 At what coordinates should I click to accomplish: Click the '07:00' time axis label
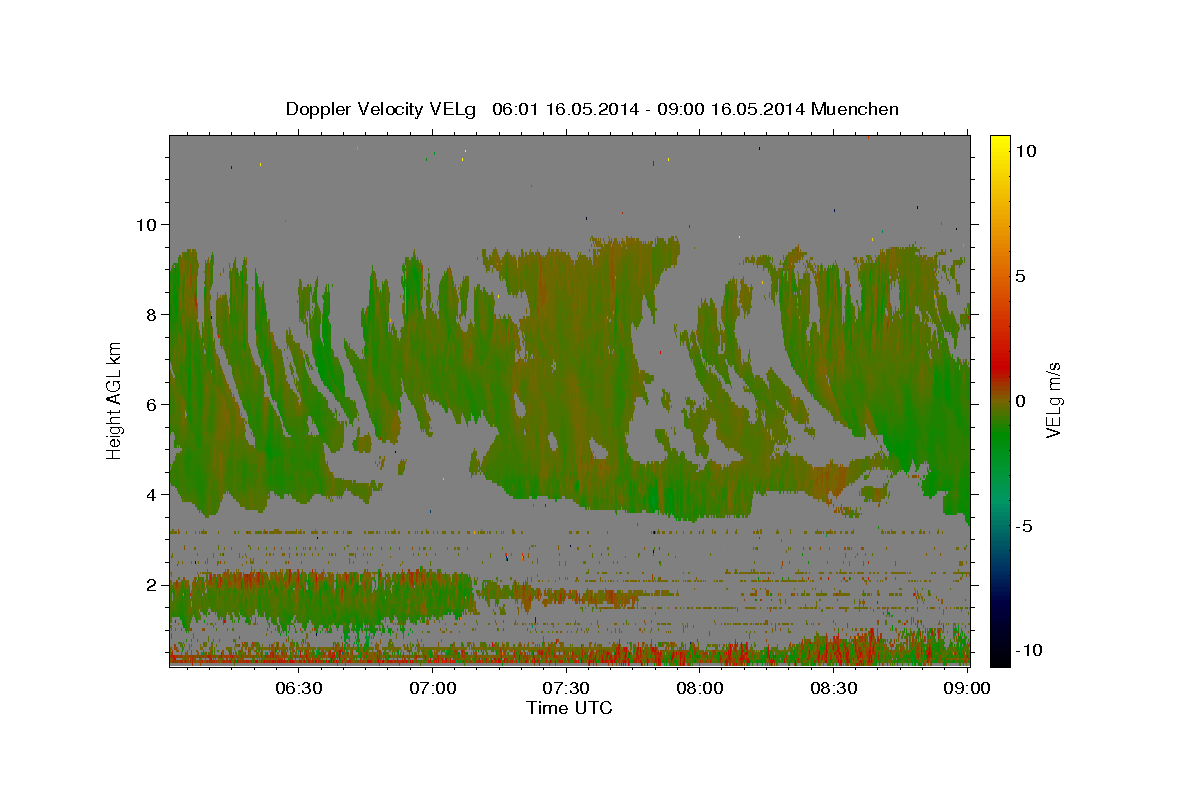tap(433, 688)
